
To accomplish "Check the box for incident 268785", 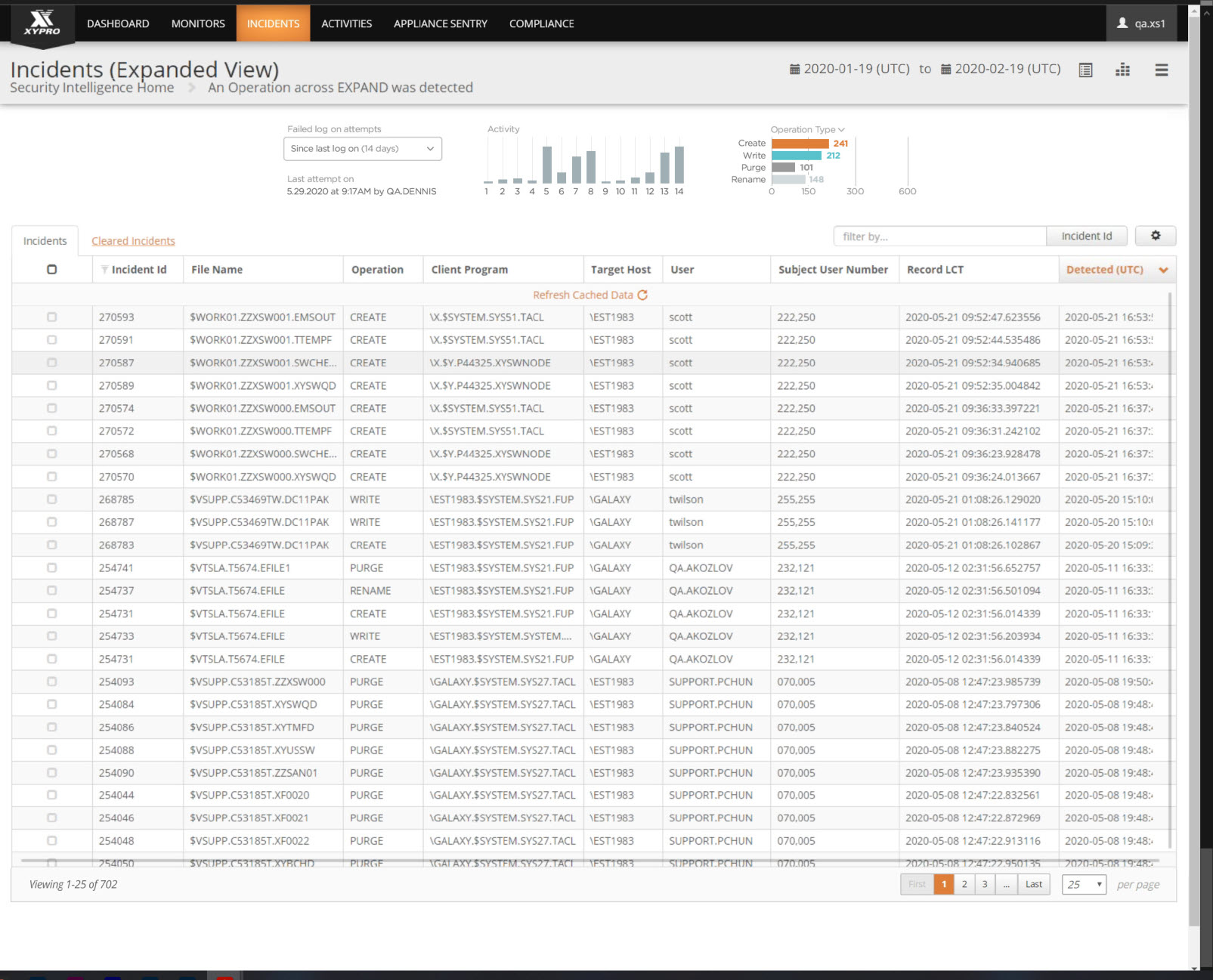I will [x=51, y=499].
